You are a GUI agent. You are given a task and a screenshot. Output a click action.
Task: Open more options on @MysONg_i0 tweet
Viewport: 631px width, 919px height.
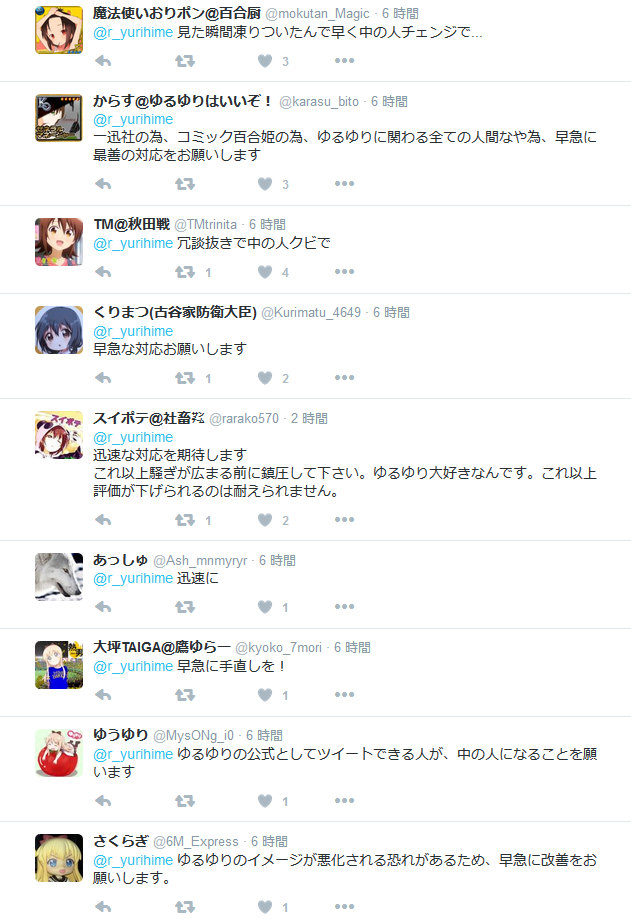click(x=345, y=801)
